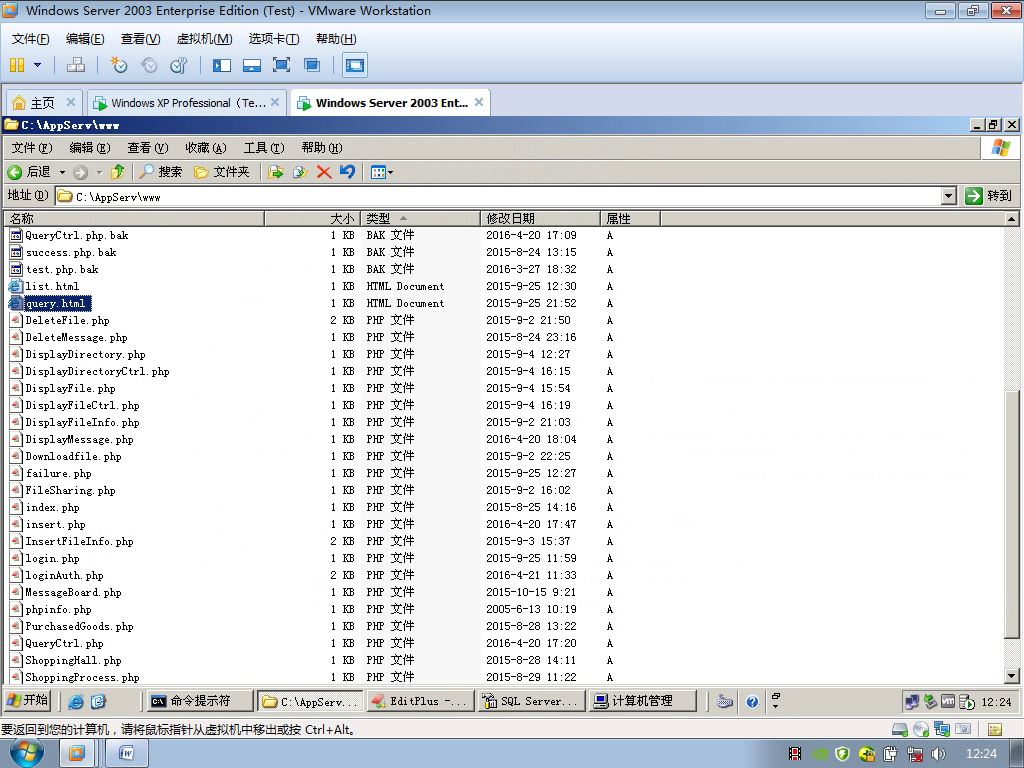Click the 转到 go button
The image size is (1024, 768).
pos(988,195)
